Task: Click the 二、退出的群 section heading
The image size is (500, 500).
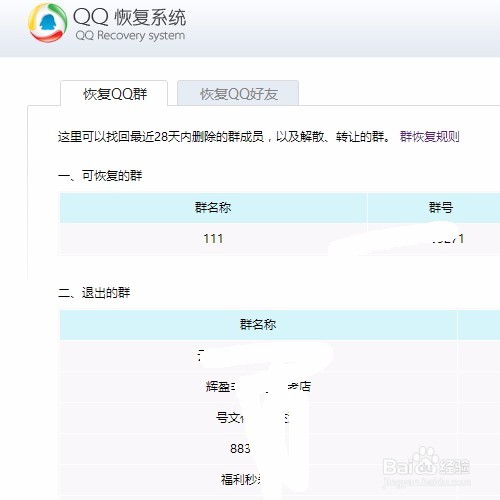Action: pos(94,293)
